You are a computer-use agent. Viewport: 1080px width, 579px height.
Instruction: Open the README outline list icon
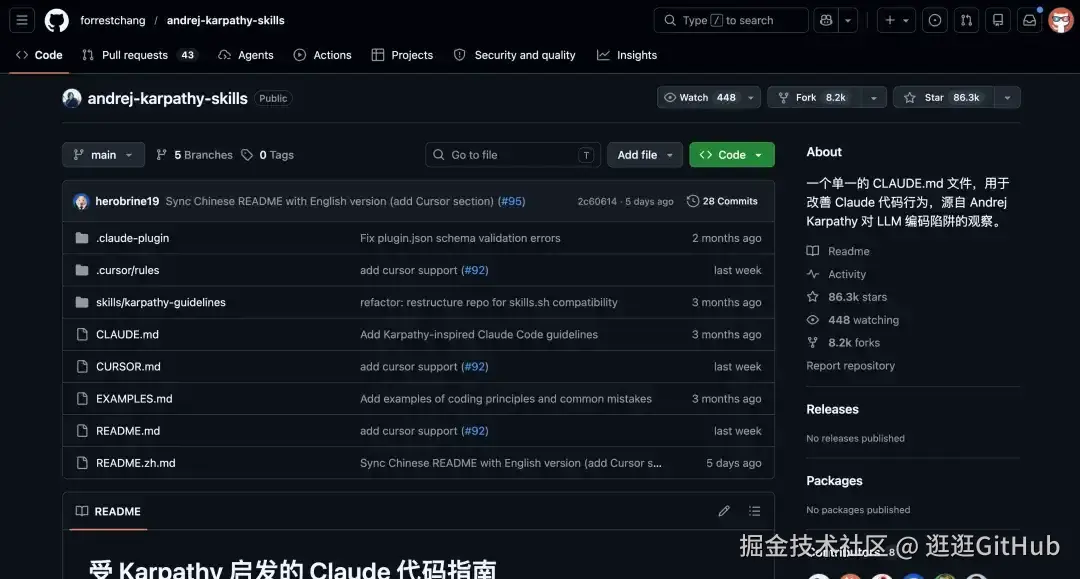pos(754,511)
